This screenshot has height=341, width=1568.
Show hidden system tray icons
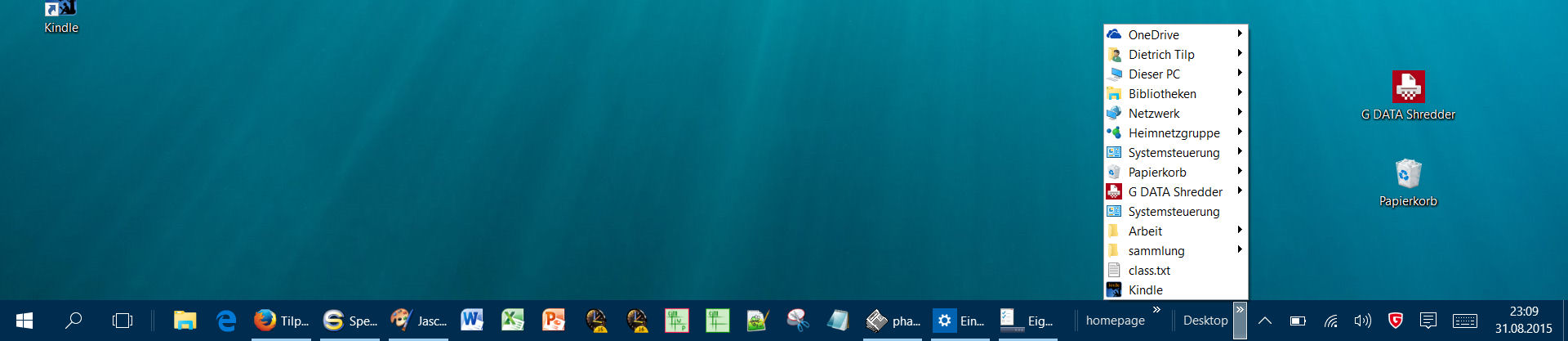1264,321
